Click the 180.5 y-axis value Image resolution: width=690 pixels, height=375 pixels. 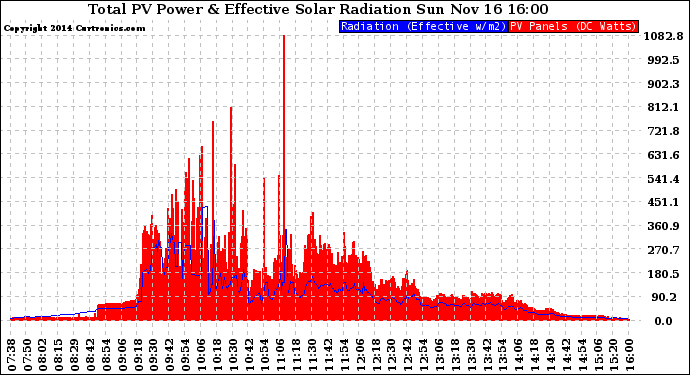pos(663,274)
